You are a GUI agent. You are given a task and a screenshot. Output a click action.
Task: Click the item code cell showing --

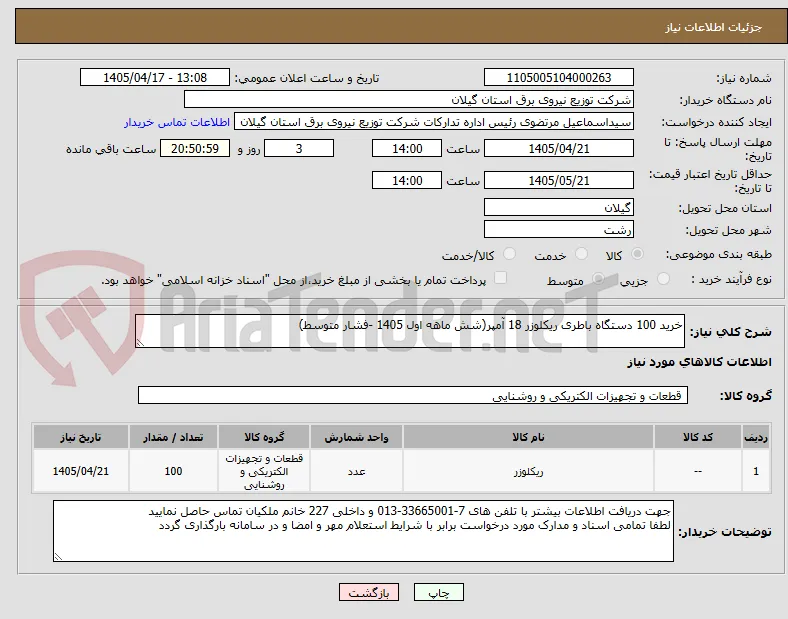pyautogui.click(x=698, y=471)
